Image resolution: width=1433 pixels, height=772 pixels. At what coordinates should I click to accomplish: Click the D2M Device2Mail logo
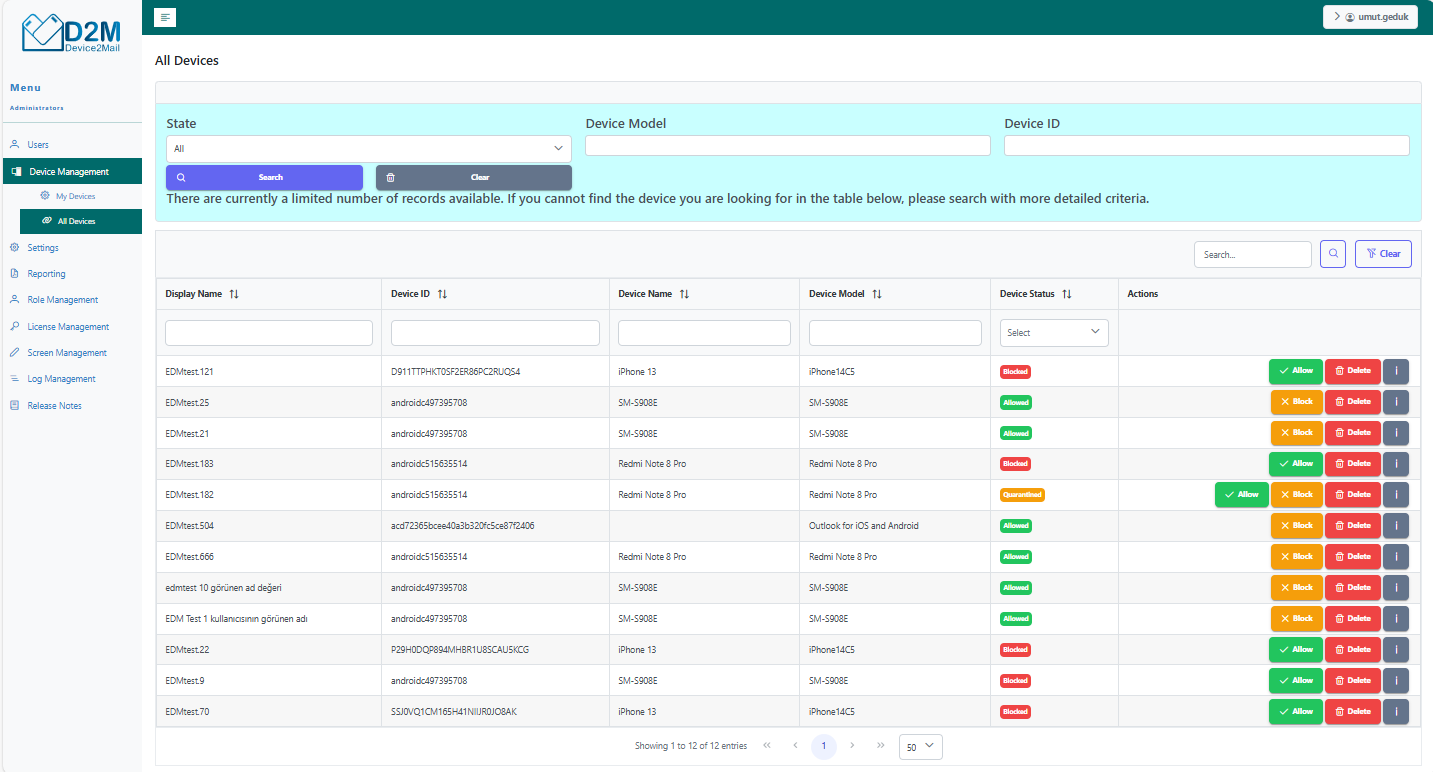pos(71,33)
